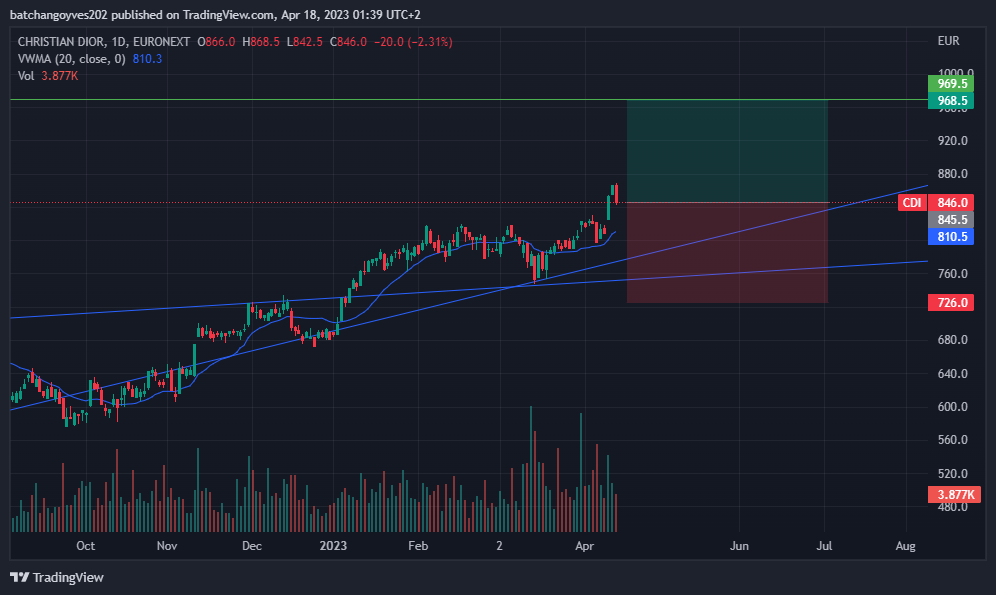Click the 640.0 price axis label

click(x=953, y=373)
